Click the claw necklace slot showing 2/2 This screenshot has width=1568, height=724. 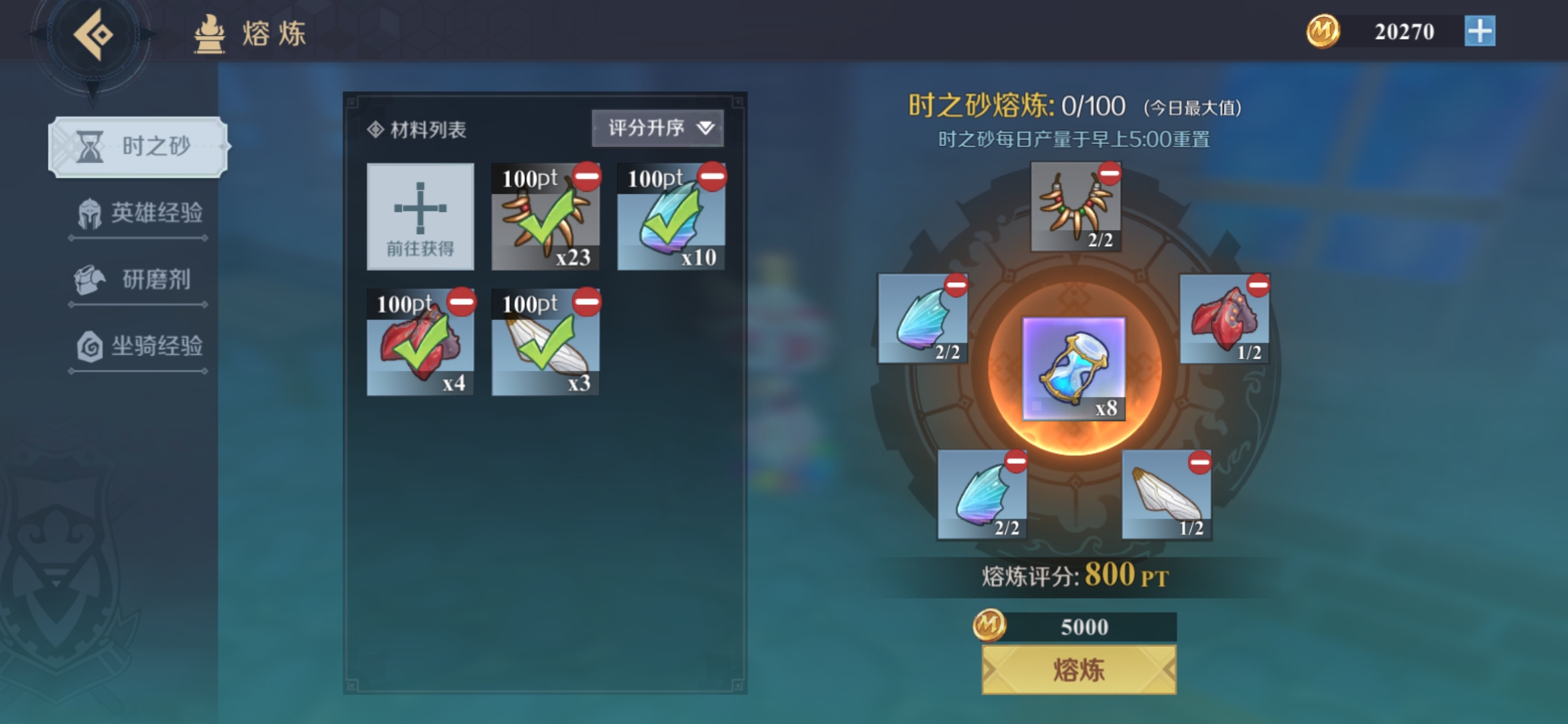1075,206
